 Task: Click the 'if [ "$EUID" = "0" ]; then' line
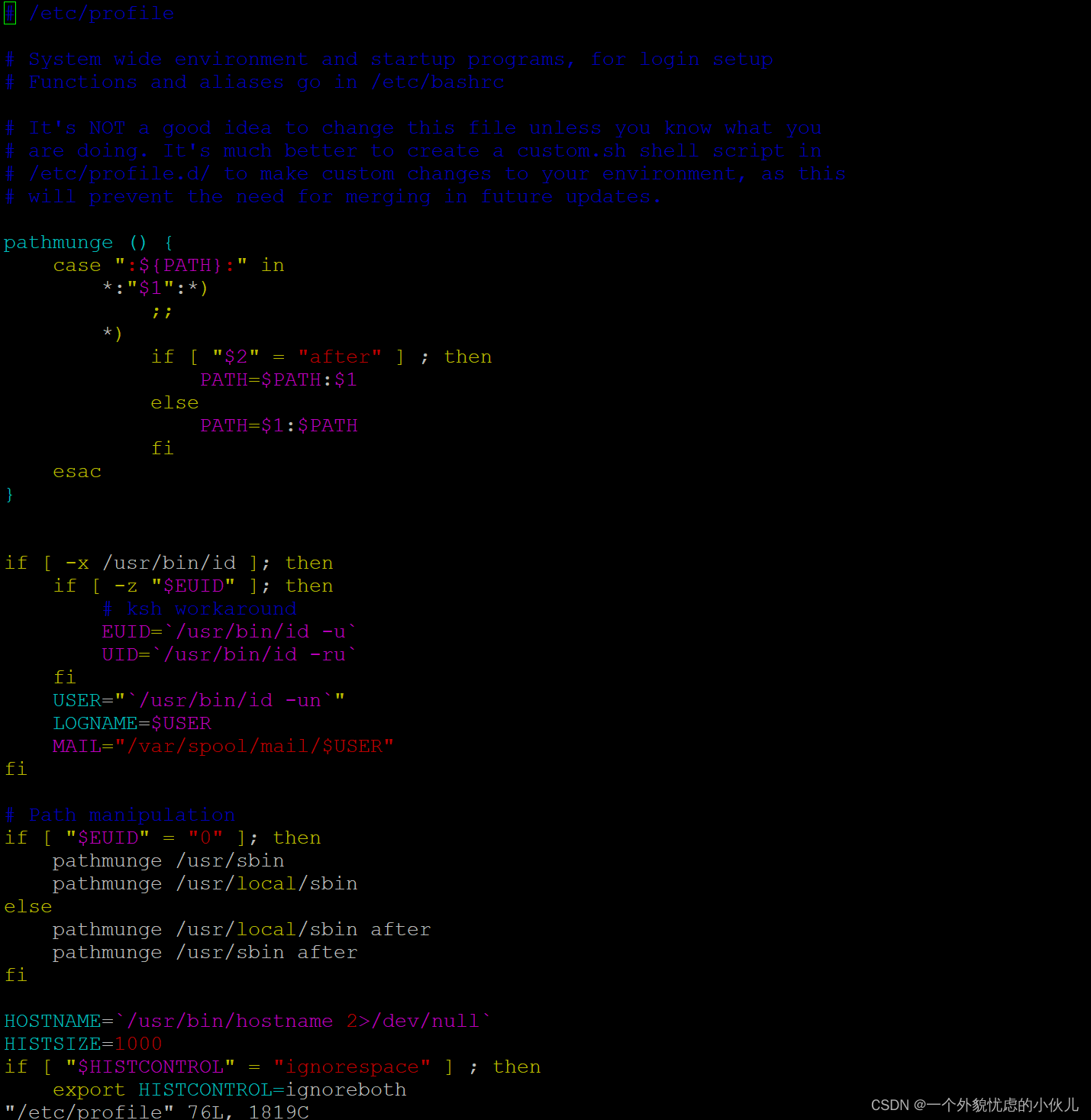pyautogui.click(x=163, y=838)
